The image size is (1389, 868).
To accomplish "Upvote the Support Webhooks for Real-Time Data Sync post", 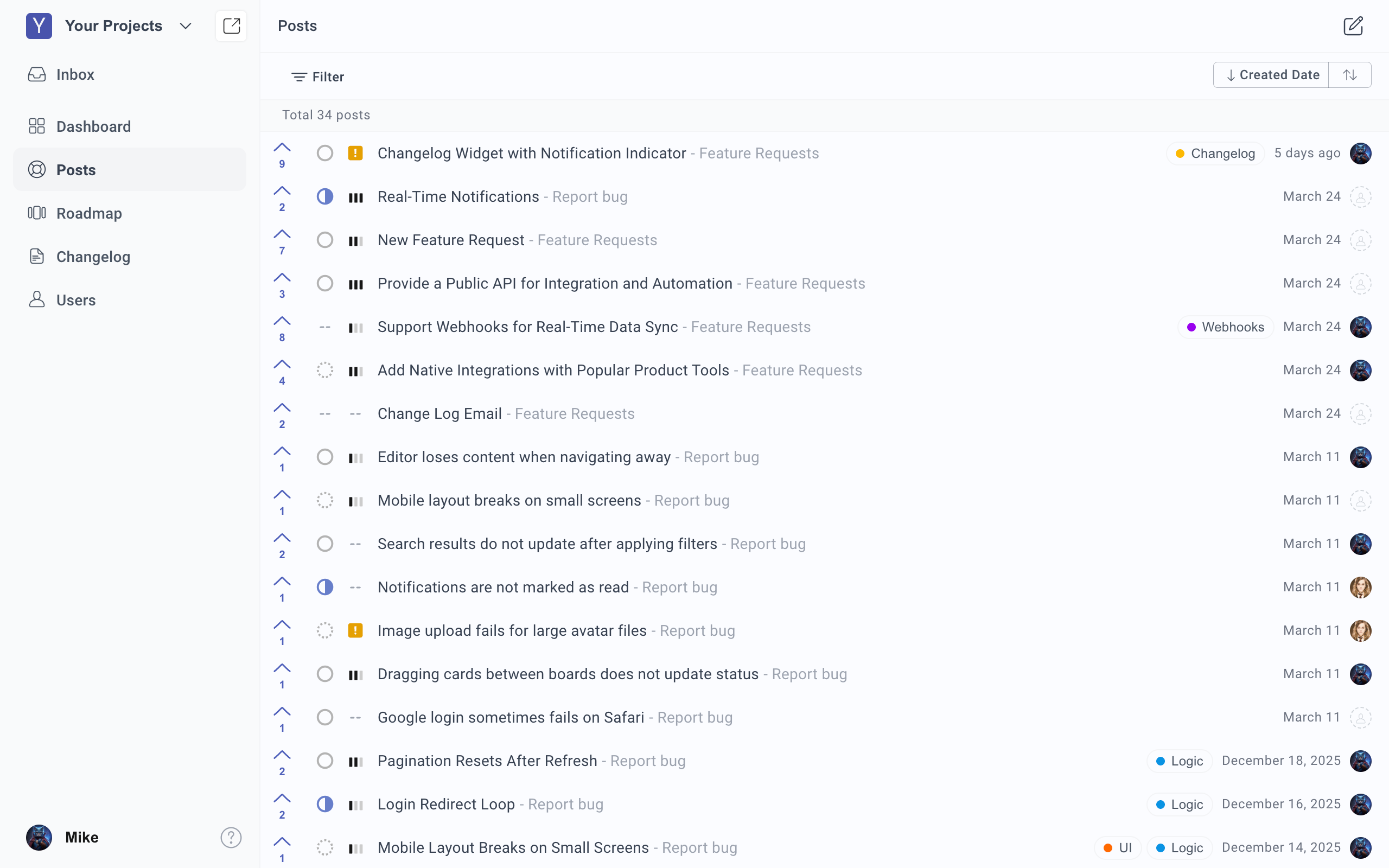I will 282,322.
